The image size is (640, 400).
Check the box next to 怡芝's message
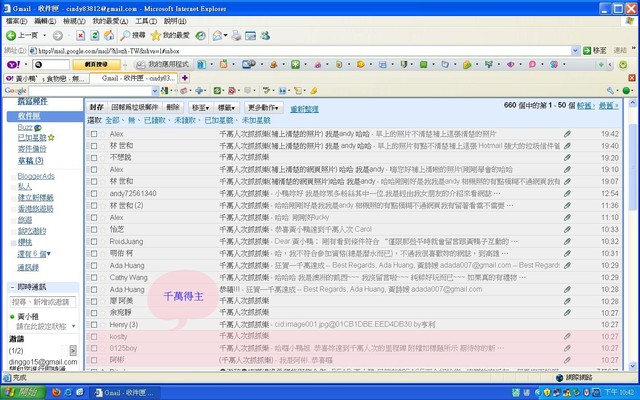tap(94, 229)
